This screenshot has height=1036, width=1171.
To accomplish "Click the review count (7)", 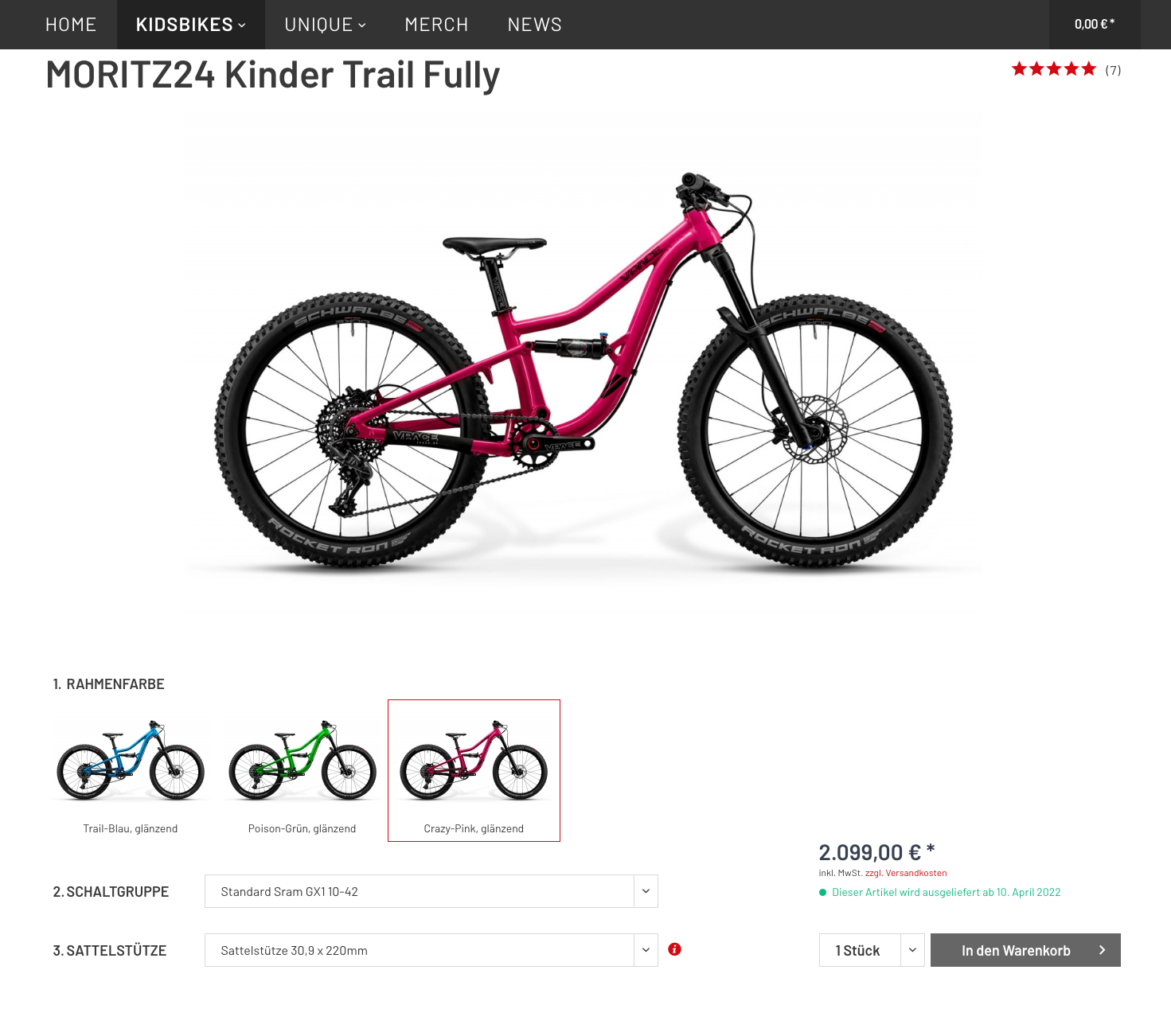I will click(x=1113, y=70).
